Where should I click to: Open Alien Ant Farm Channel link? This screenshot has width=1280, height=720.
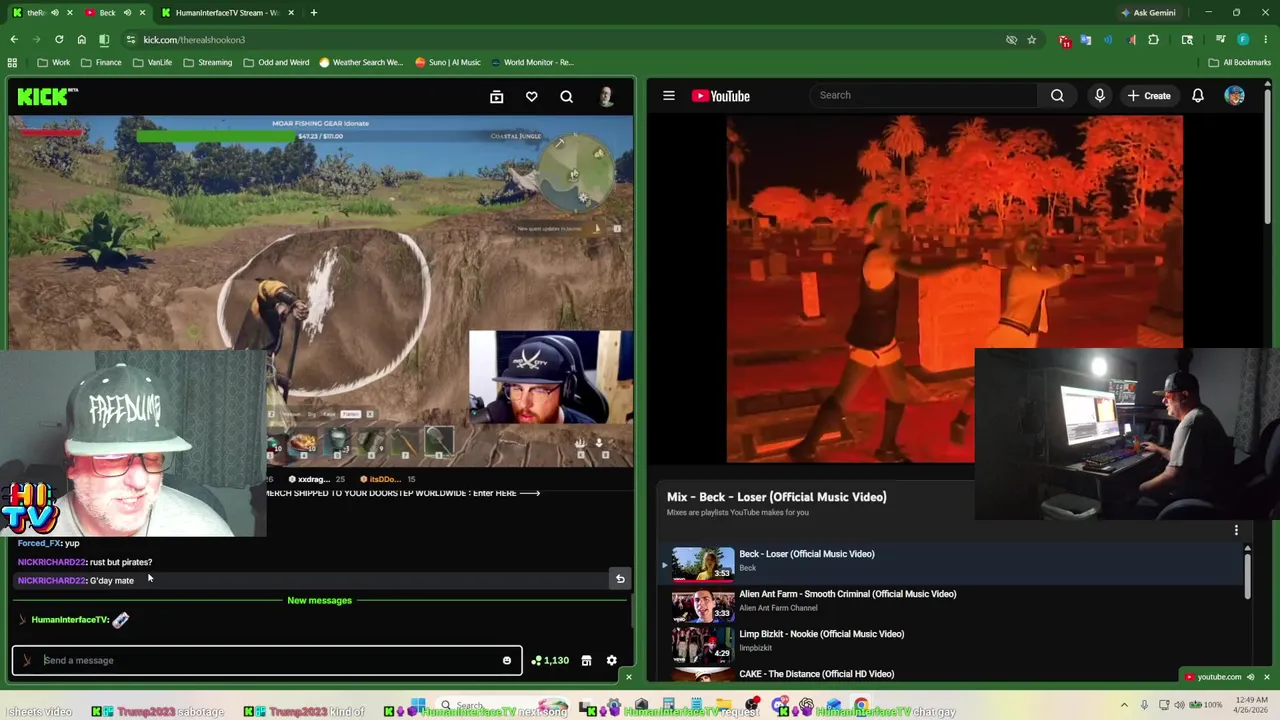[778, 608]
